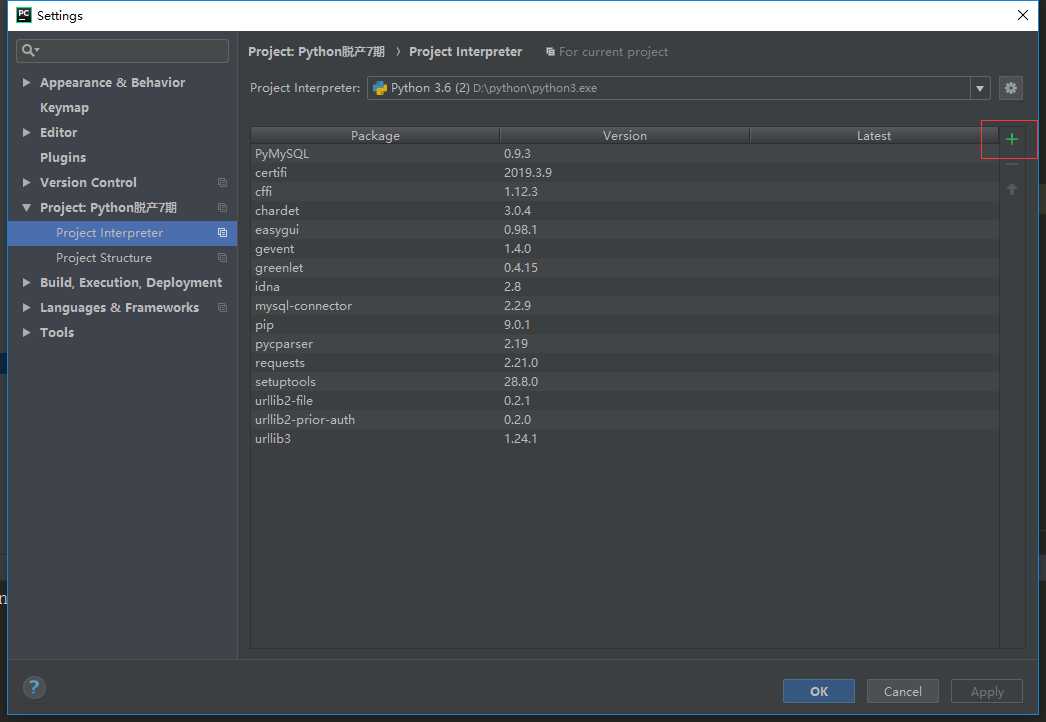Select the pip package row
1046x722 pixels.
click(x=624, y=324)
